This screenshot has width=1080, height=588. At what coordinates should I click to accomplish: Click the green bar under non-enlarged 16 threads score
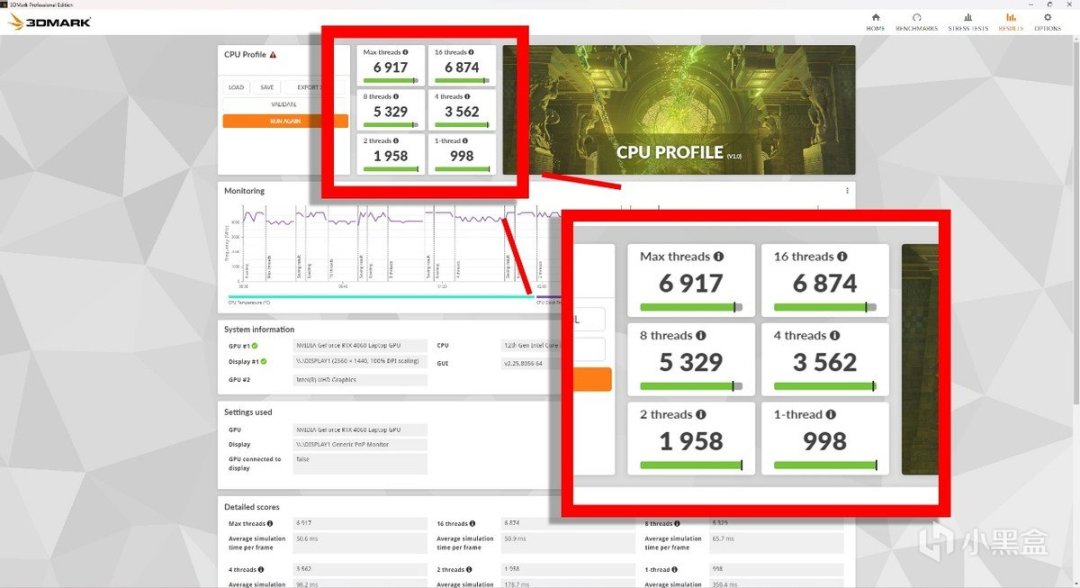(x=461, y=81)
